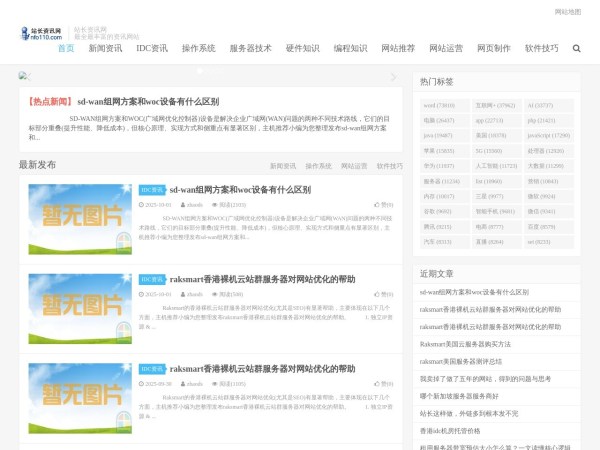Switch to 操作系统 filter under 最新发布
The image size is (600, 450).
point(318,166)
